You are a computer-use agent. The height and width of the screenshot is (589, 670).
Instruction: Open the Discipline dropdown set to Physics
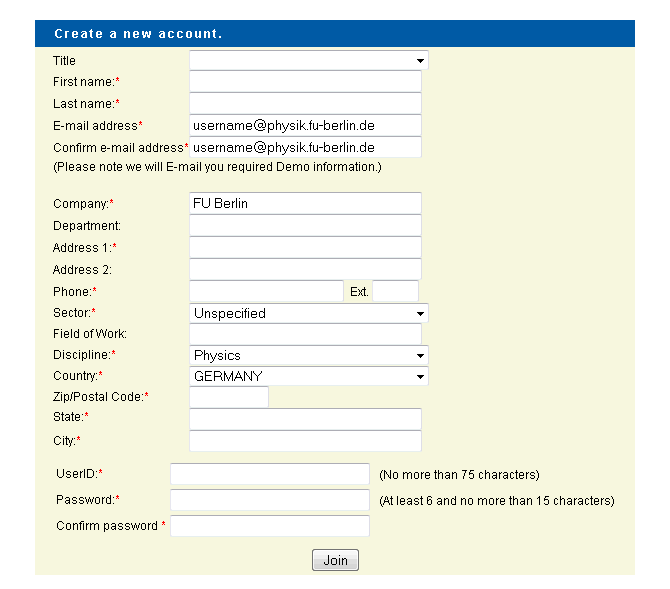tap(308, 355)
